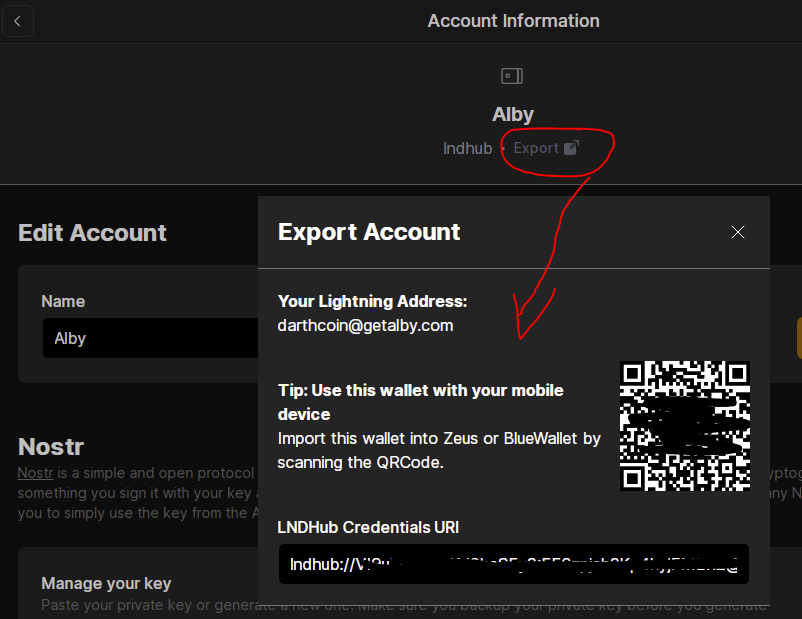Image resolution: width=802 pixels, height=619 pixels.
Task: Open the Export link
Action: pos(546,148)
